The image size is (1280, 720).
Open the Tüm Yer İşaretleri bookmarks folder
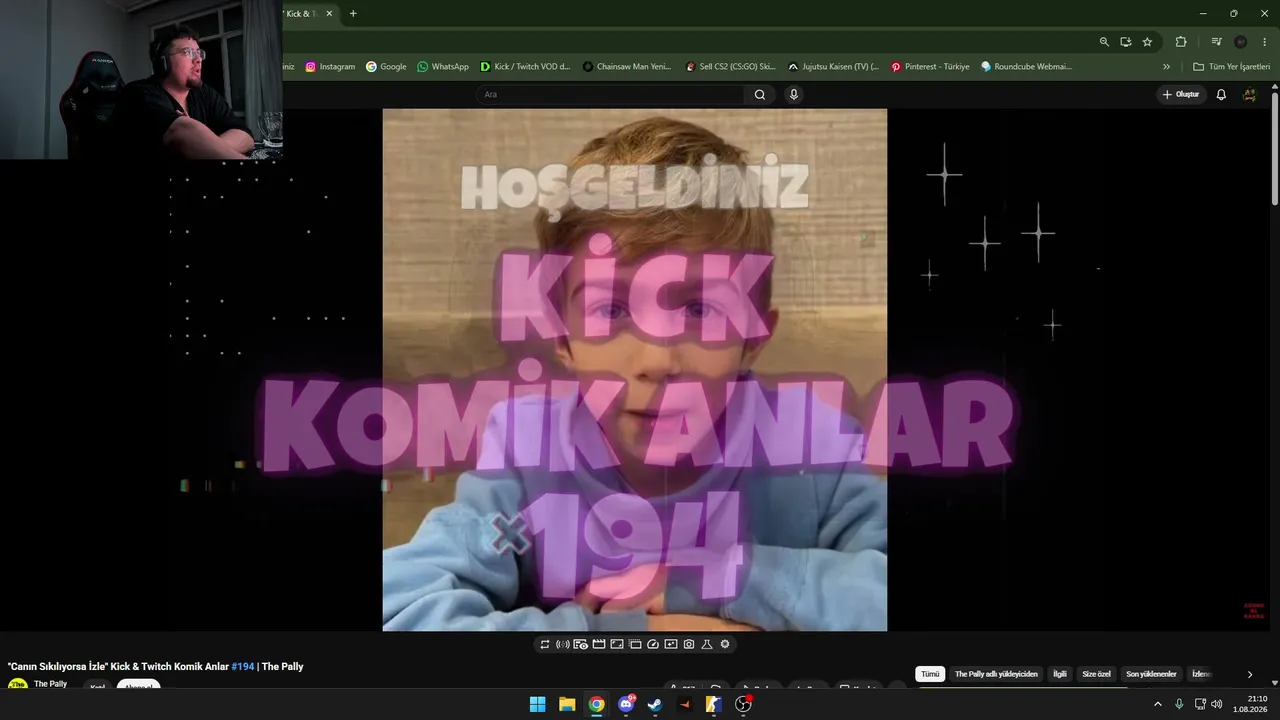click(1231, 67)
